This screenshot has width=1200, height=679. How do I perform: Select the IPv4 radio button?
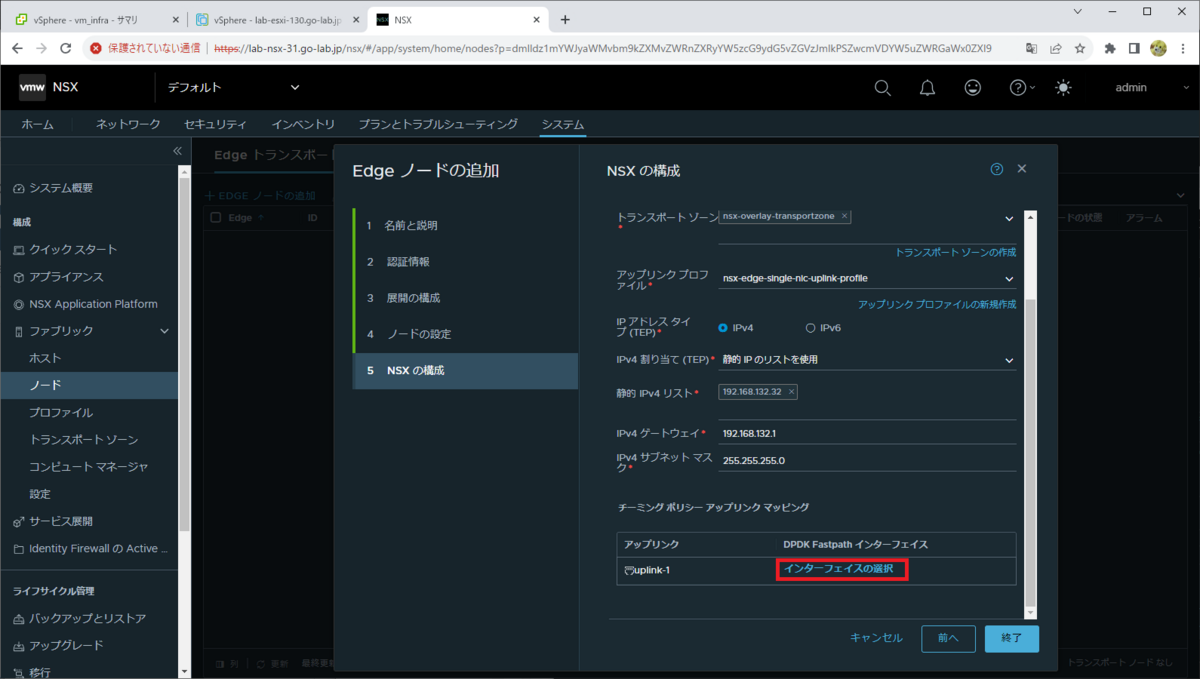point(723,328)
